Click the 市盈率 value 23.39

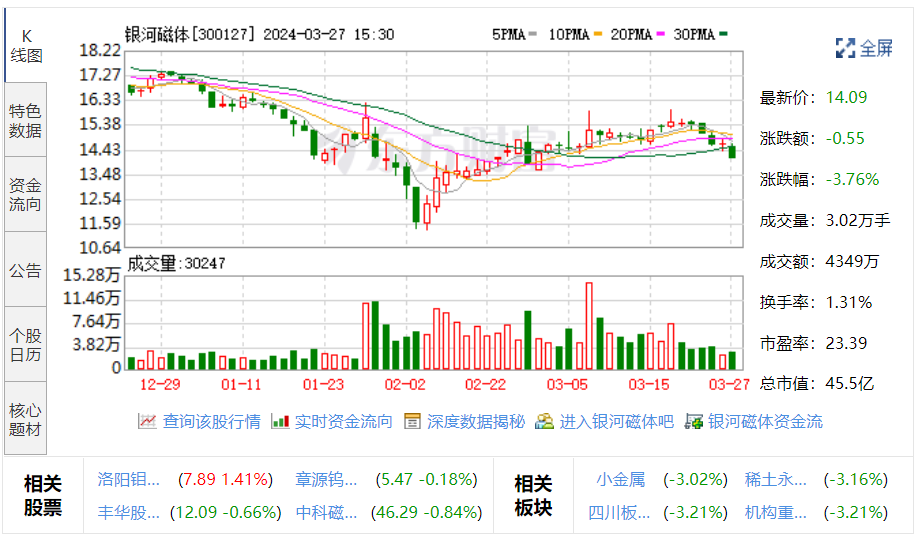pos(846,343)
